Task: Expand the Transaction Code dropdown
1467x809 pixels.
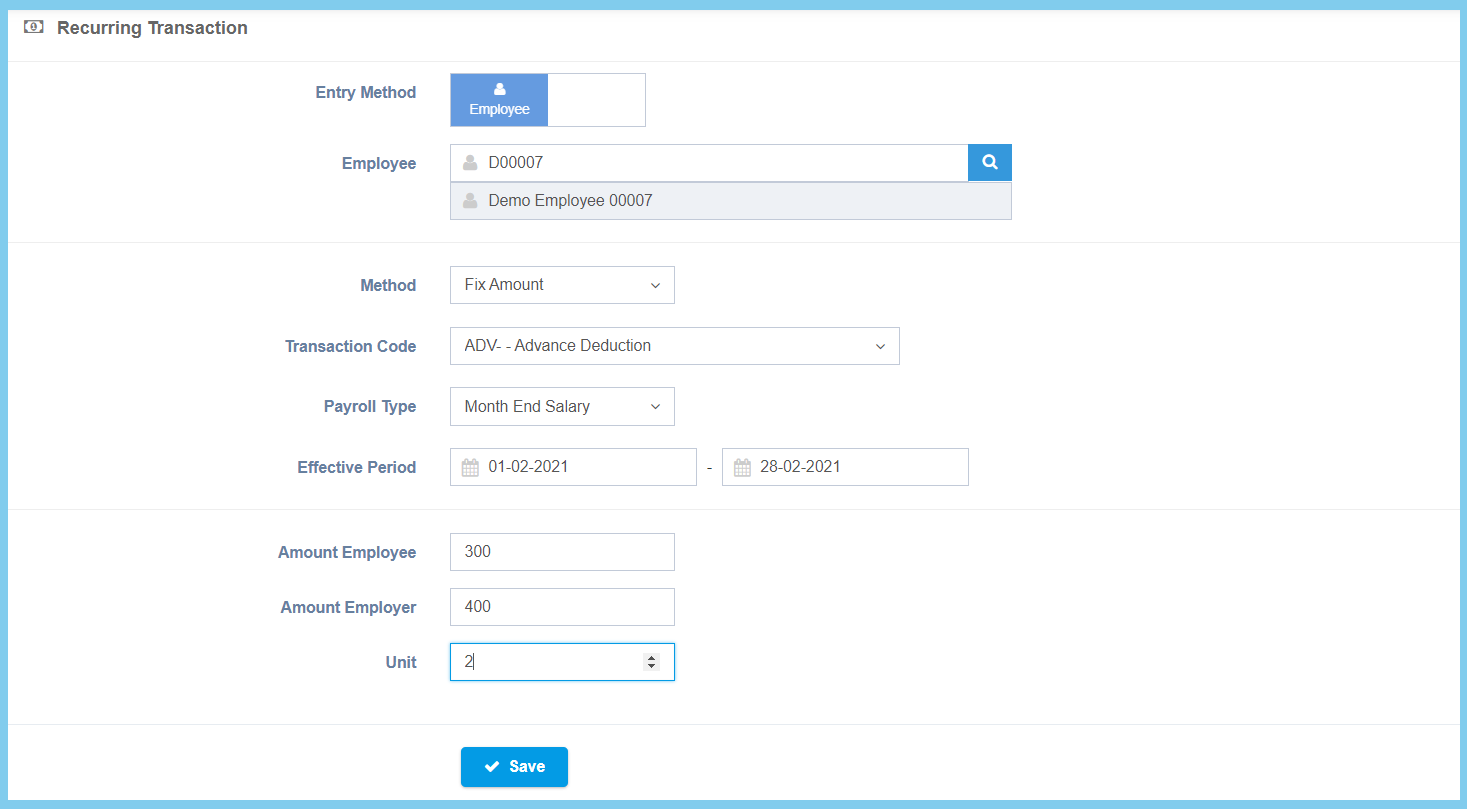Action: 674,346
